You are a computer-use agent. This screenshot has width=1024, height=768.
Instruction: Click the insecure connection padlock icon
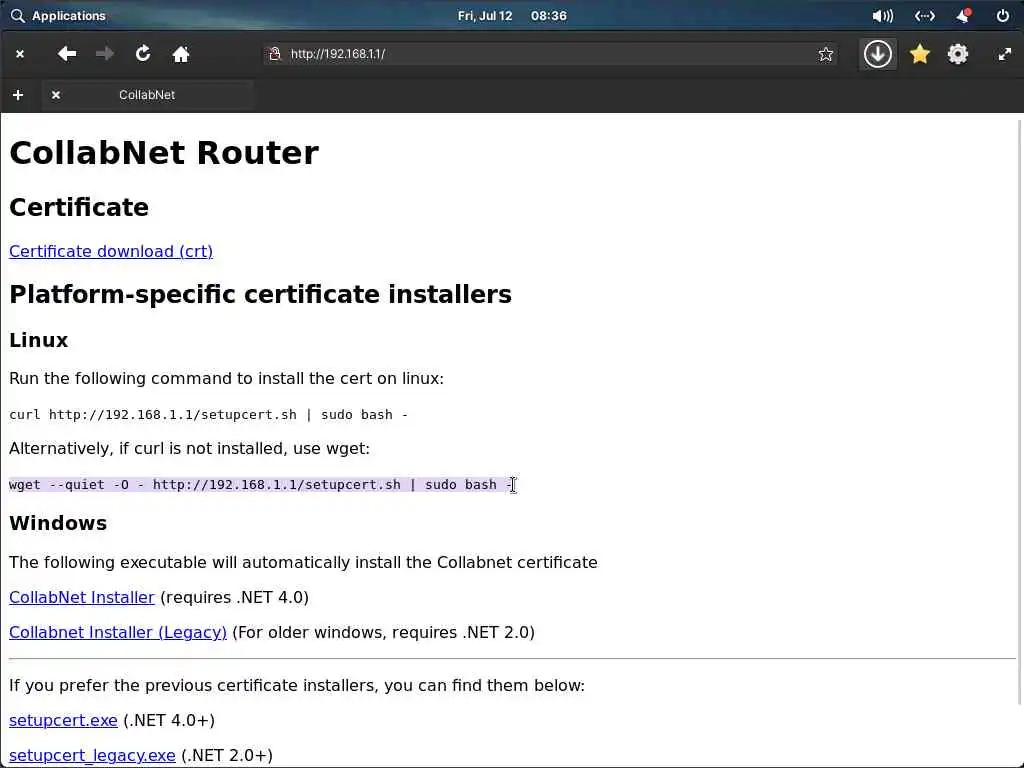275,54
